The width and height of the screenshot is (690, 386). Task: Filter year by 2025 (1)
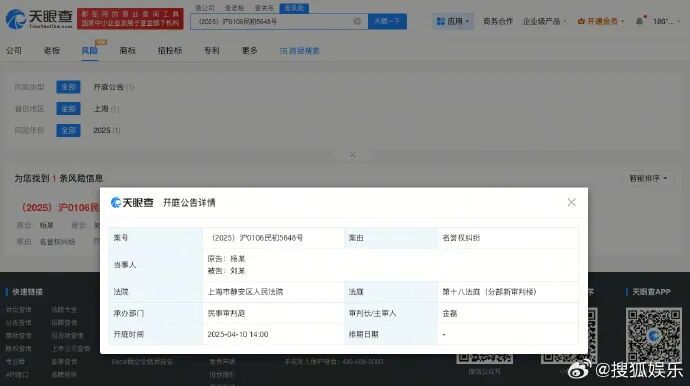pyautogui.click(x=106, y=130)
